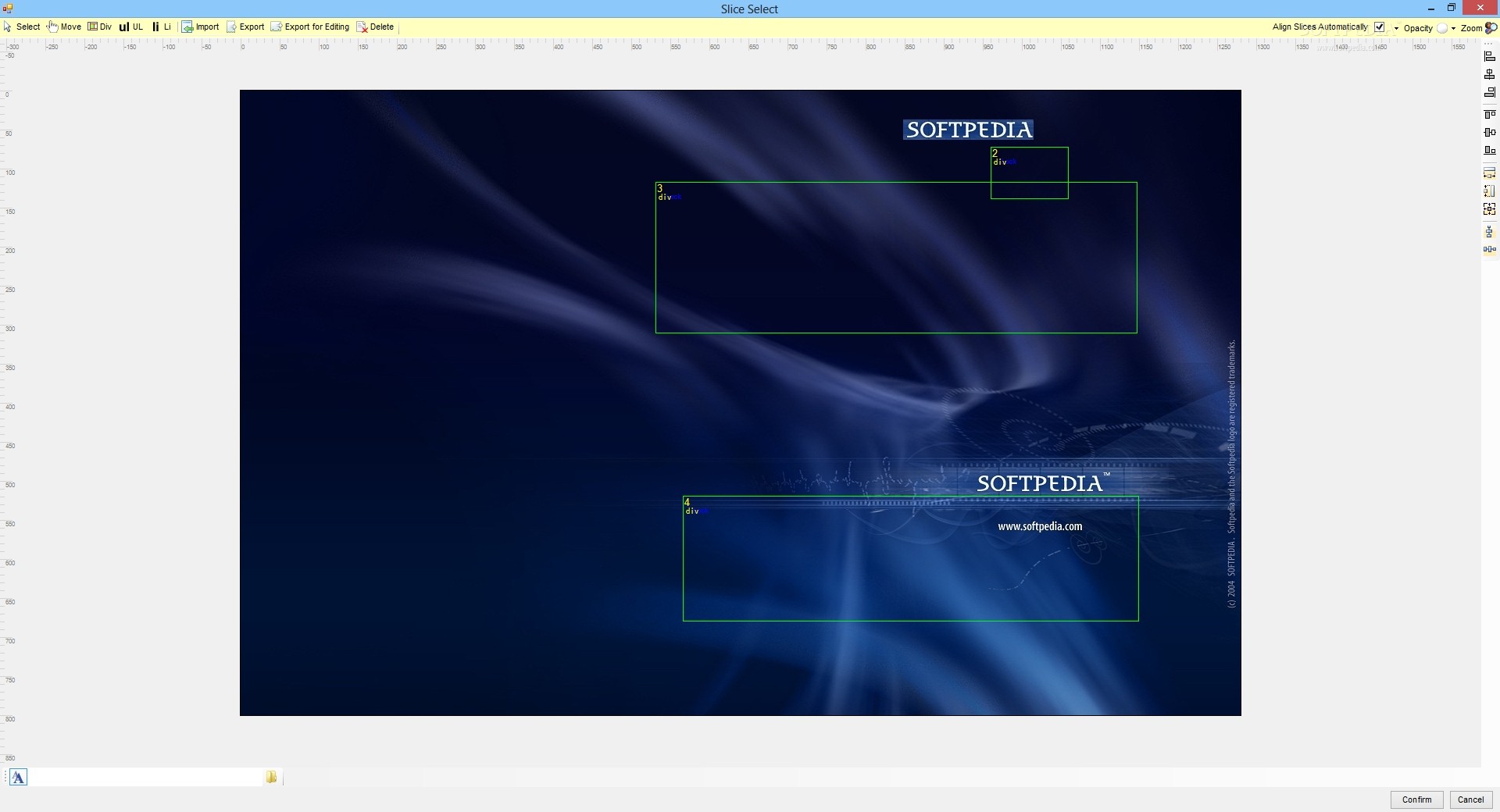Activate the Select tool

coord(22,27)
